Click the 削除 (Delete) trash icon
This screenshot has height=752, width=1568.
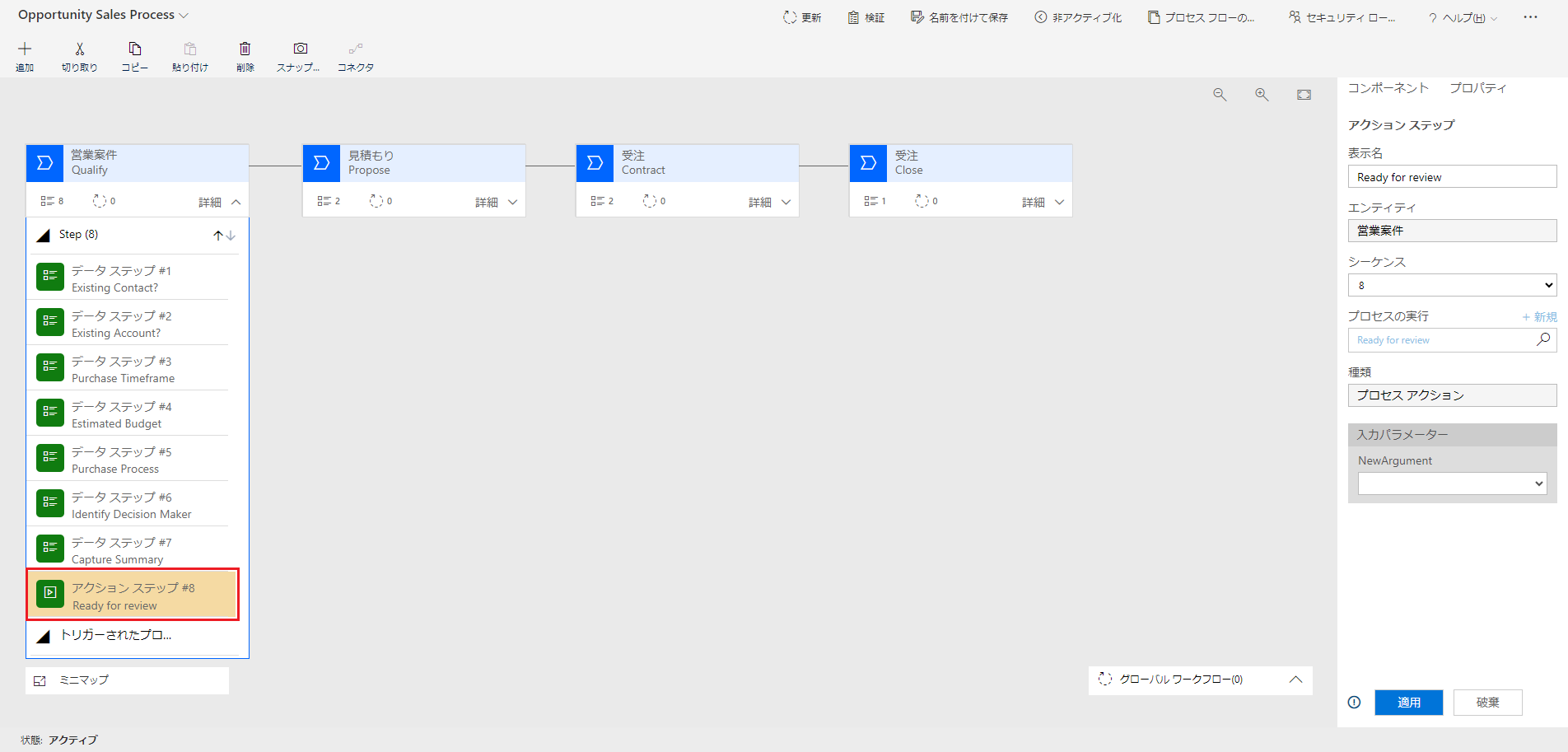coord(245,49)
